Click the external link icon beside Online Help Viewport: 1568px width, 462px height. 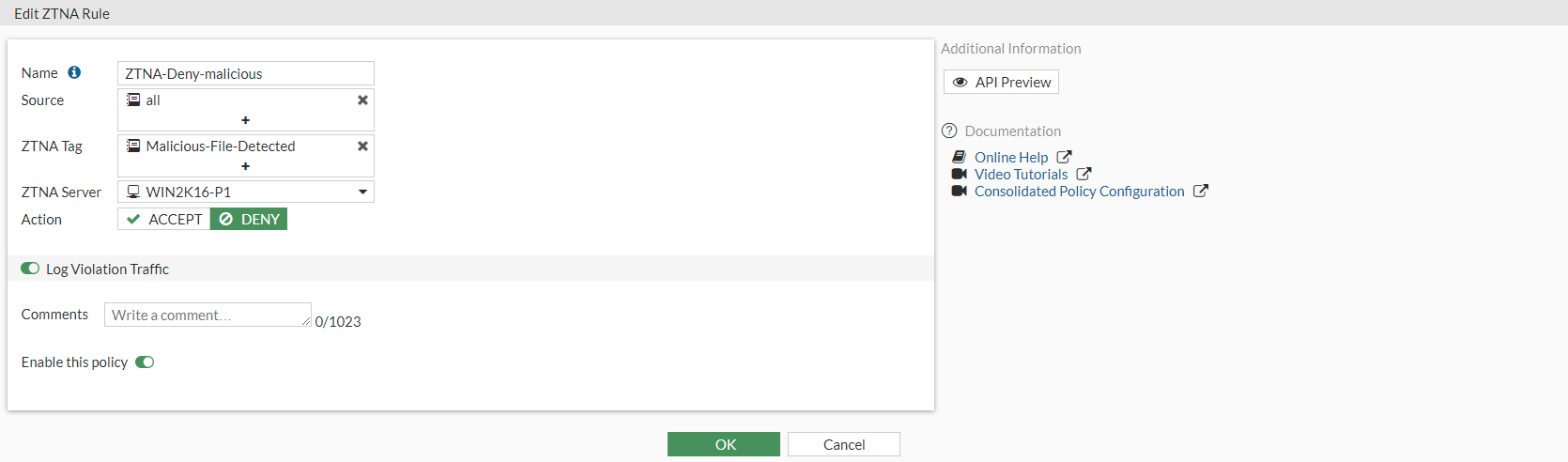[1064, 157]
